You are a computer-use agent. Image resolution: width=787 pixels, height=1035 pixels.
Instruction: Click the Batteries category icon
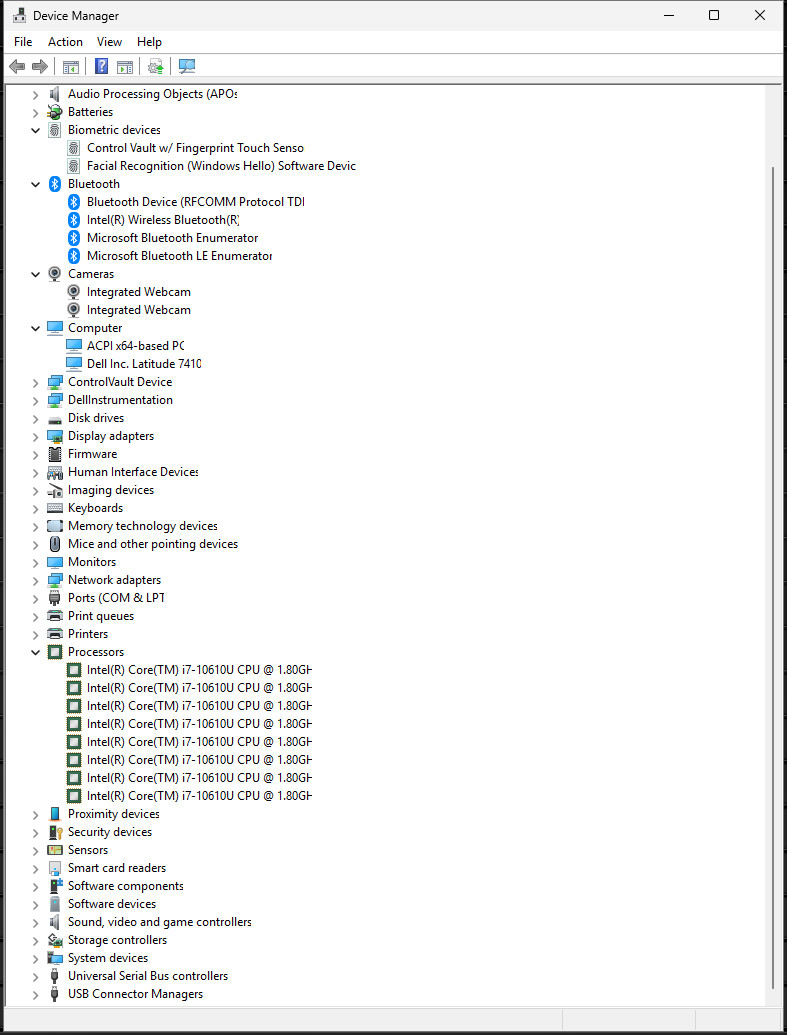coord(55,112)
